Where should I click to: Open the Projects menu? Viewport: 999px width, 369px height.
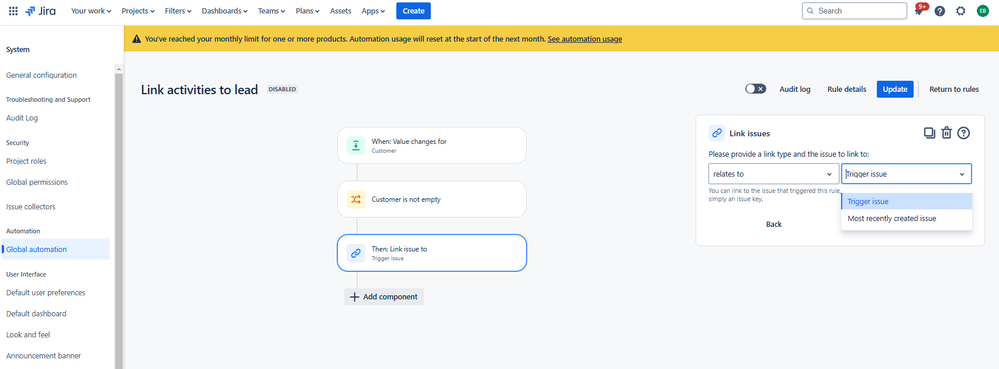[x=138, y=11]
